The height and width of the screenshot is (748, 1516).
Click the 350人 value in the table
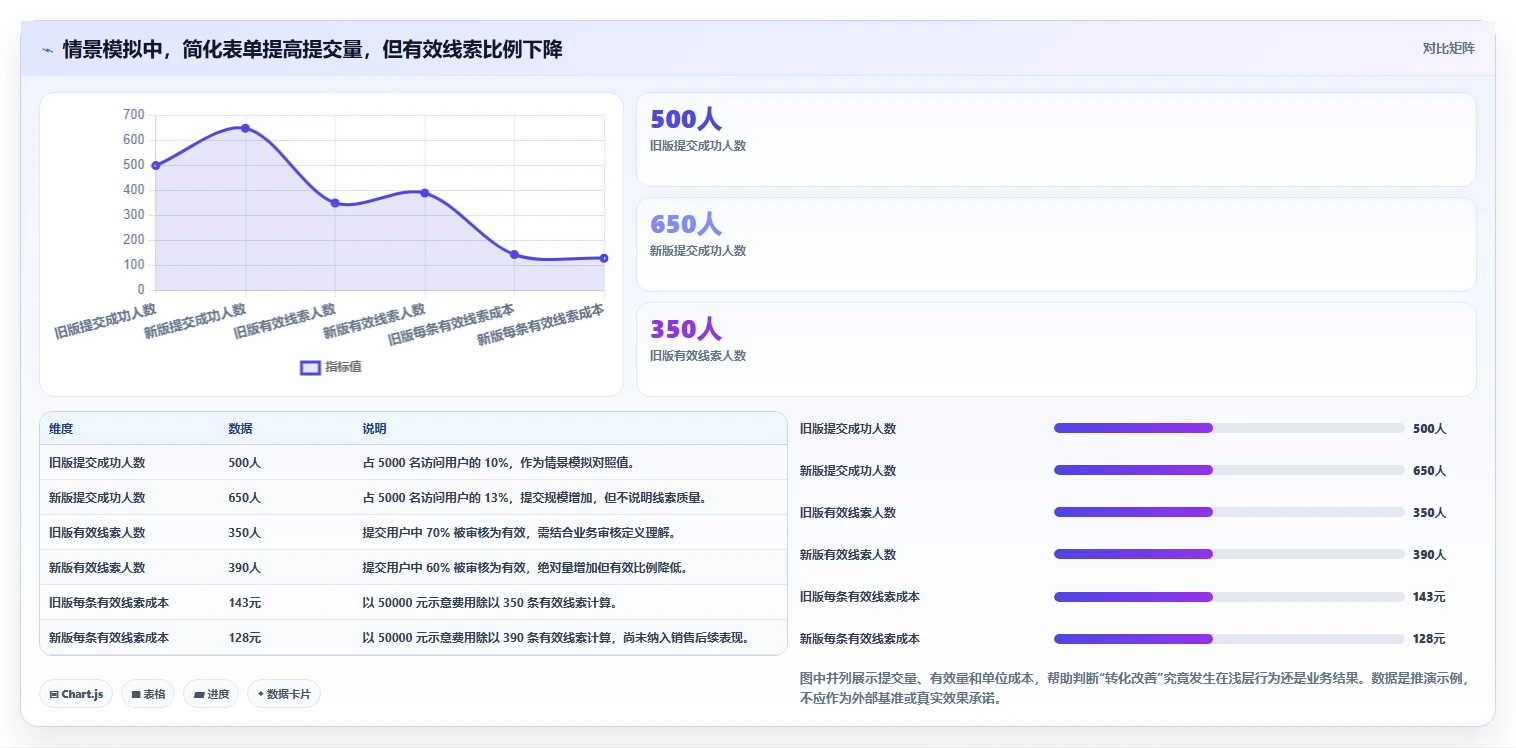244,533
